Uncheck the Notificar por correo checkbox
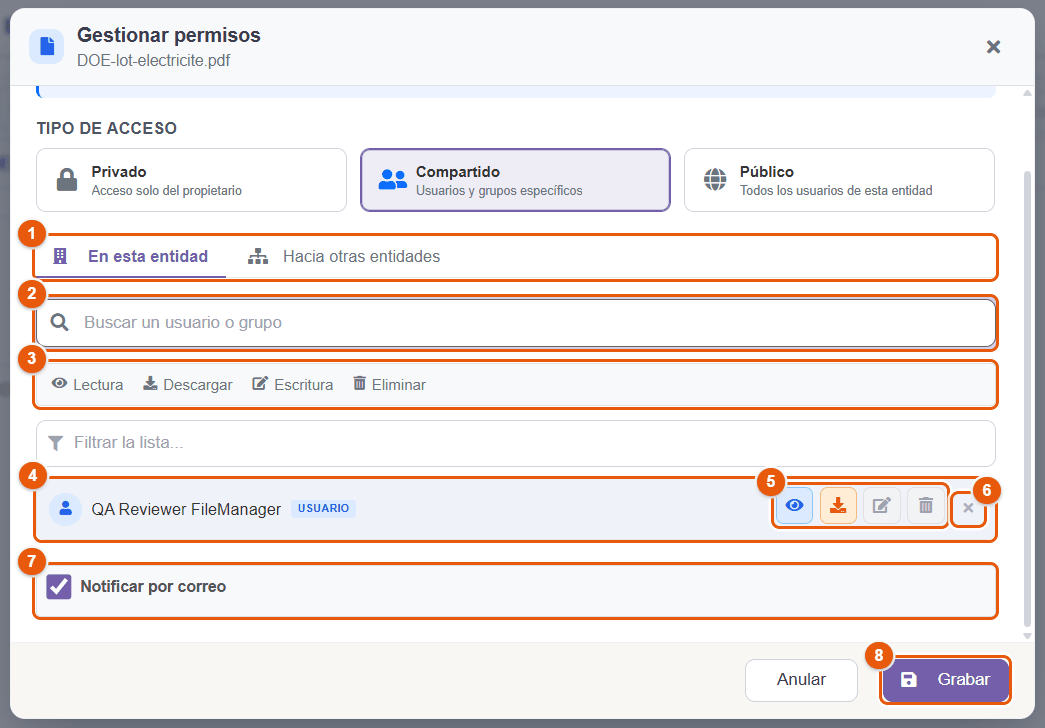Image resolution: width=1045 pixels, height=728 pixels. (x=59, y=587)
